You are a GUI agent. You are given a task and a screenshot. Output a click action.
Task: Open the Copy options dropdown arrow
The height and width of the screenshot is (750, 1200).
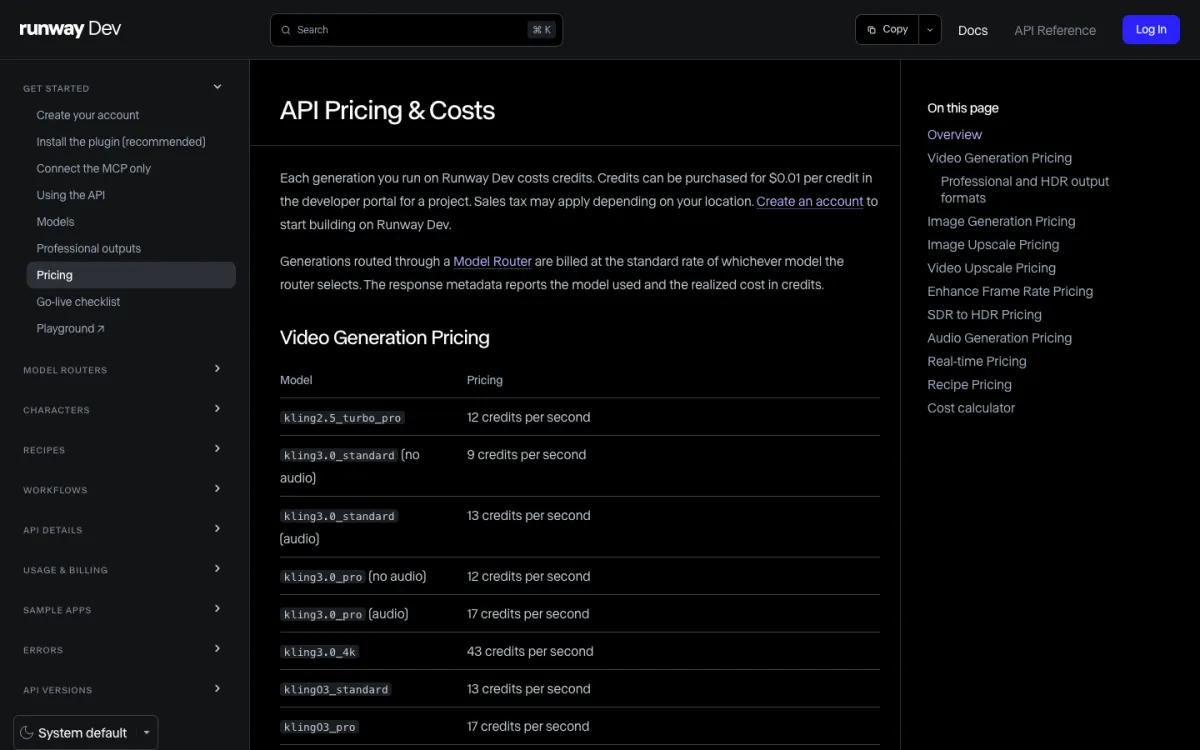point(930,30)
